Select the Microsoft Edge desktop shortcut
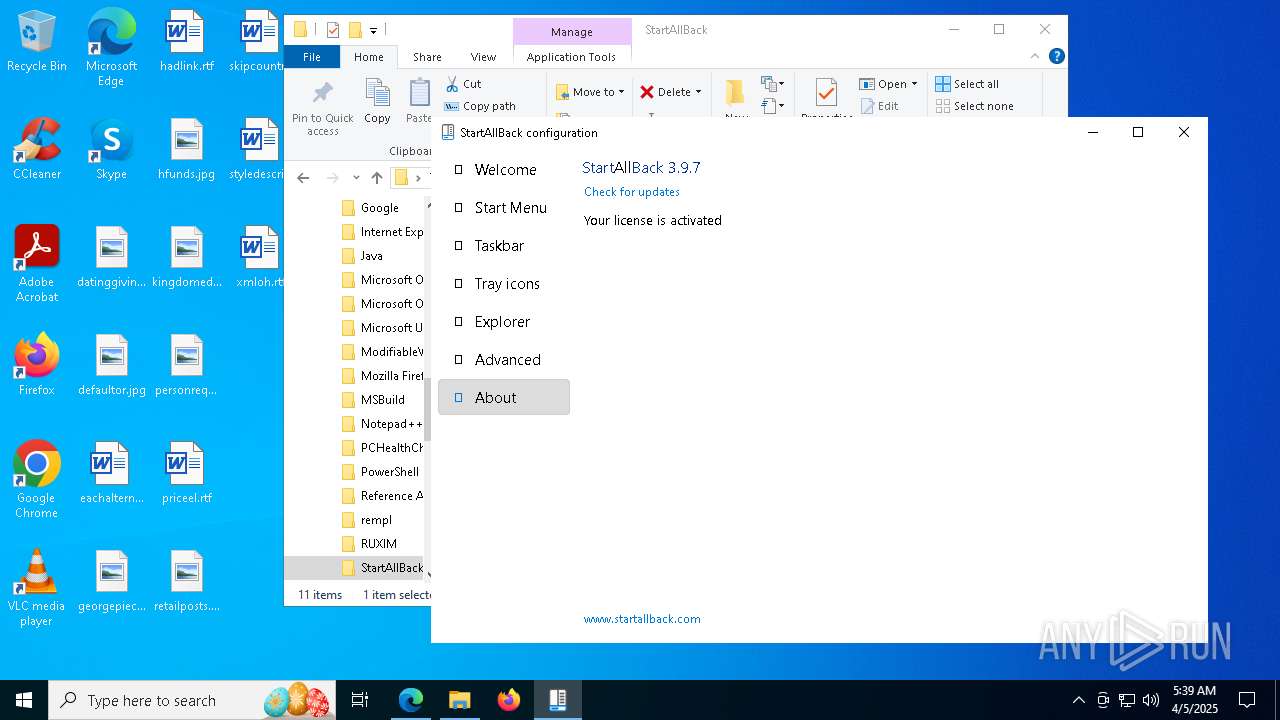The height and width of the screenshot is (720, 1280). tap(111, 48)
